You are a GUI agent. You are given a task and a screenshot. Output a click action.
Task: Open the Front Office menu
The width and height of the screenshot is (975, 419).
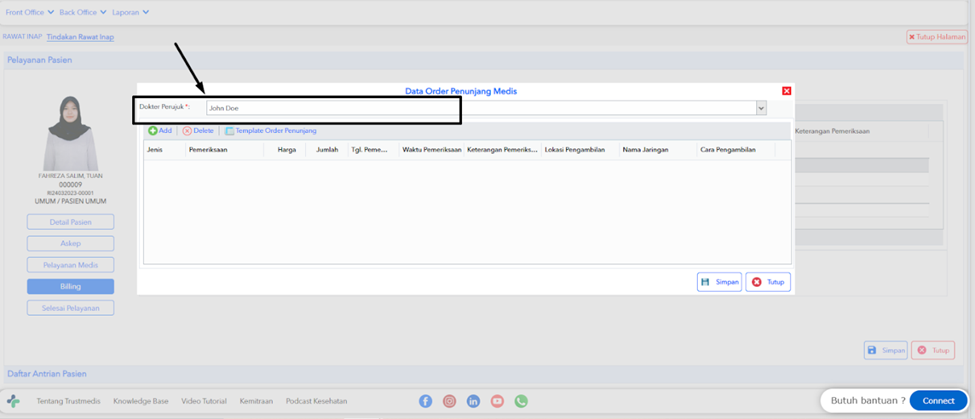pyautogui.click(x=30, y=12)
